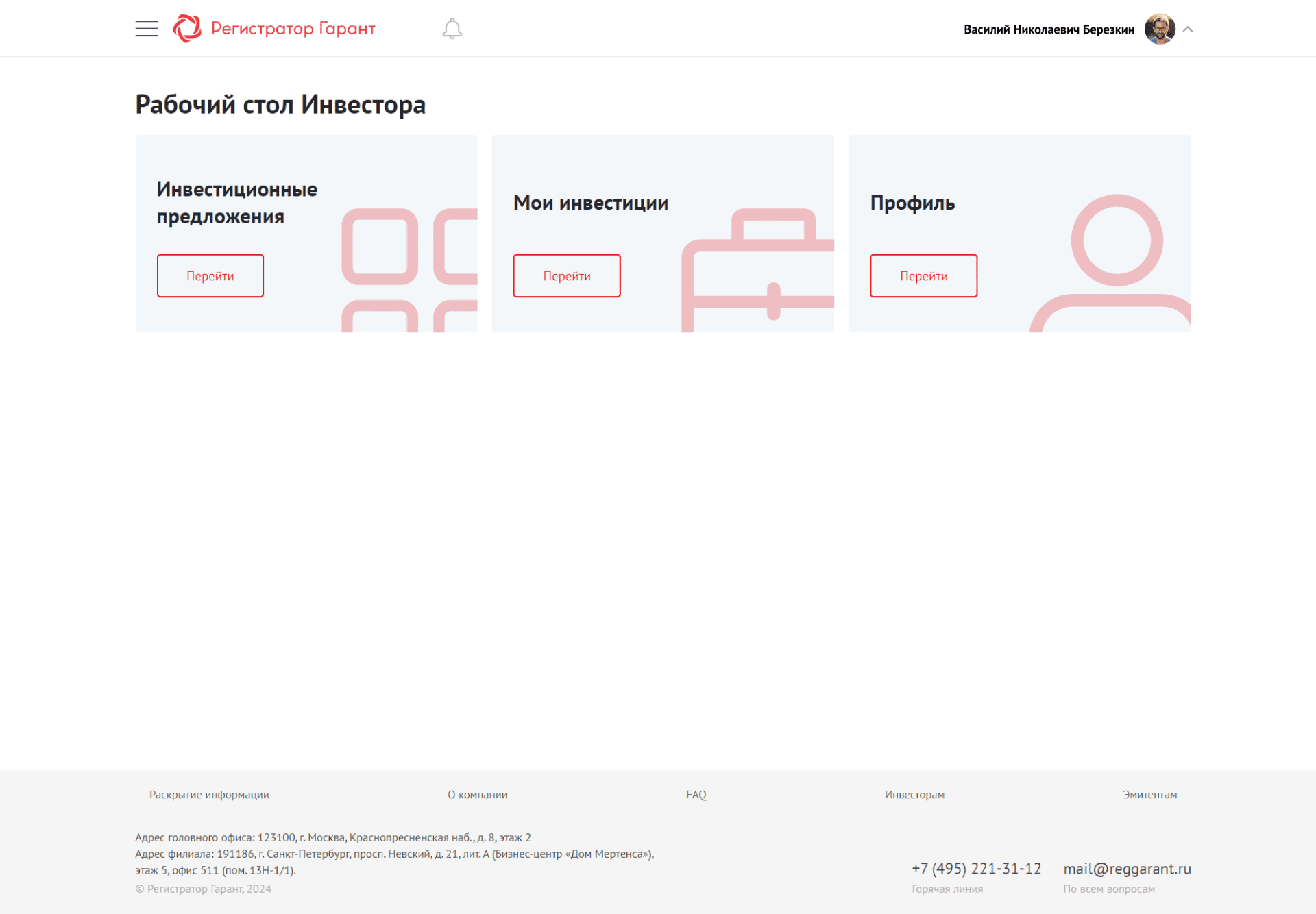Open notifications bell

[x=452, y=29]
